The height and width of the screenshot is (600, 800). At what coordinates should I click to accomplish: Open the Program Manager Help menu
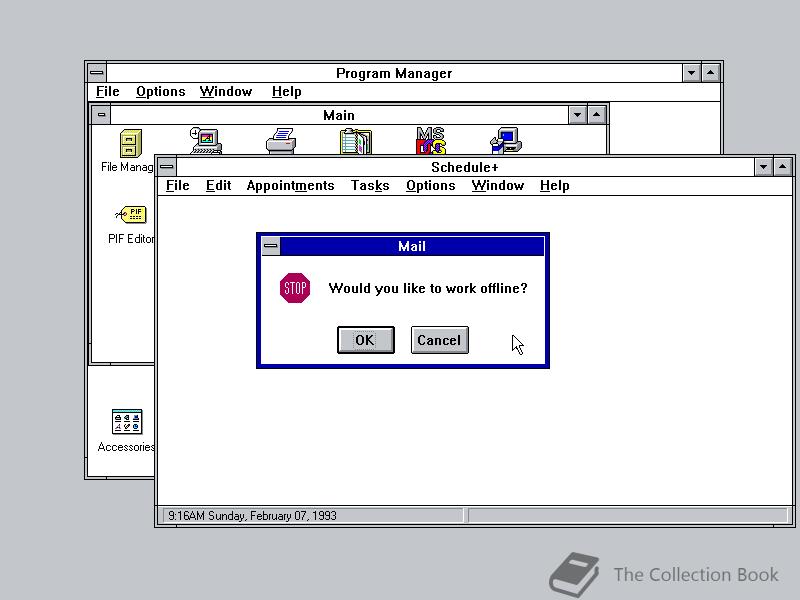click(x=286, y=91)
